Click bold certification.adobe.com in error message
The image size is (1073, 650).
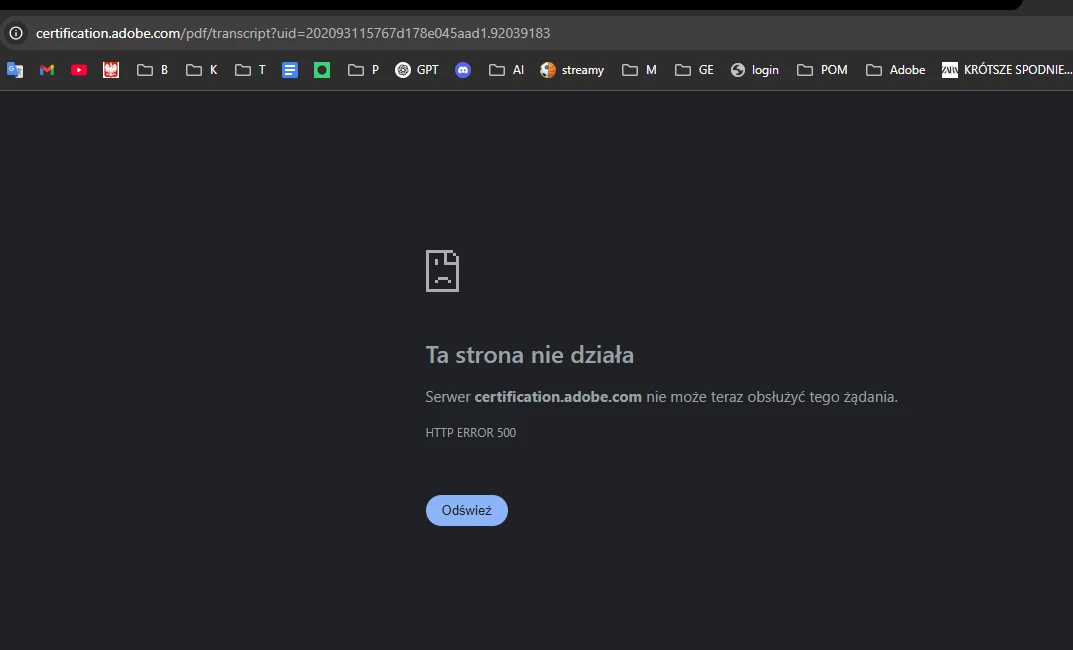click(x=558, y=397)
